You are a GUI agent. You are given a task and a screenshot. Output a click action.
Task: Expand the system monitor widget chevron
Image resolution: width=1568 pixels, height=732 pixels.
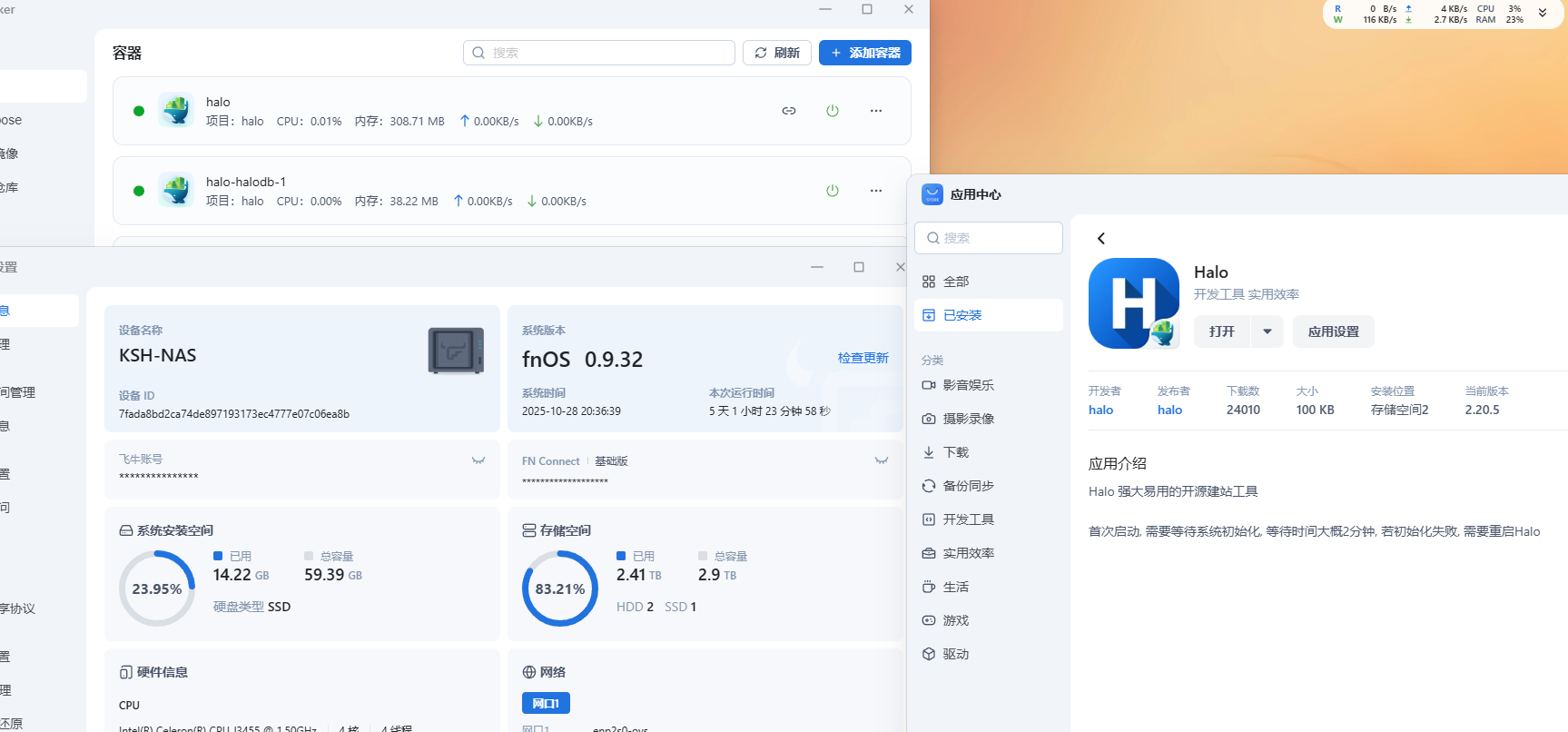pos(1543,14)
